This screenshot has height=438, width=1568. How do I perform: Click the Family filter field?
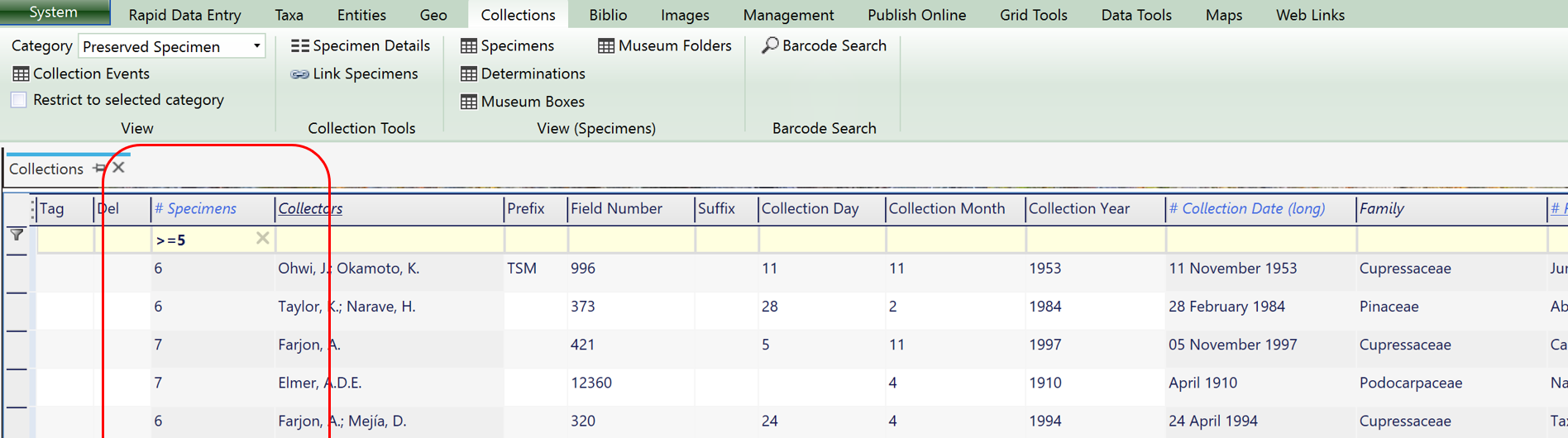tap(1451, 240)
